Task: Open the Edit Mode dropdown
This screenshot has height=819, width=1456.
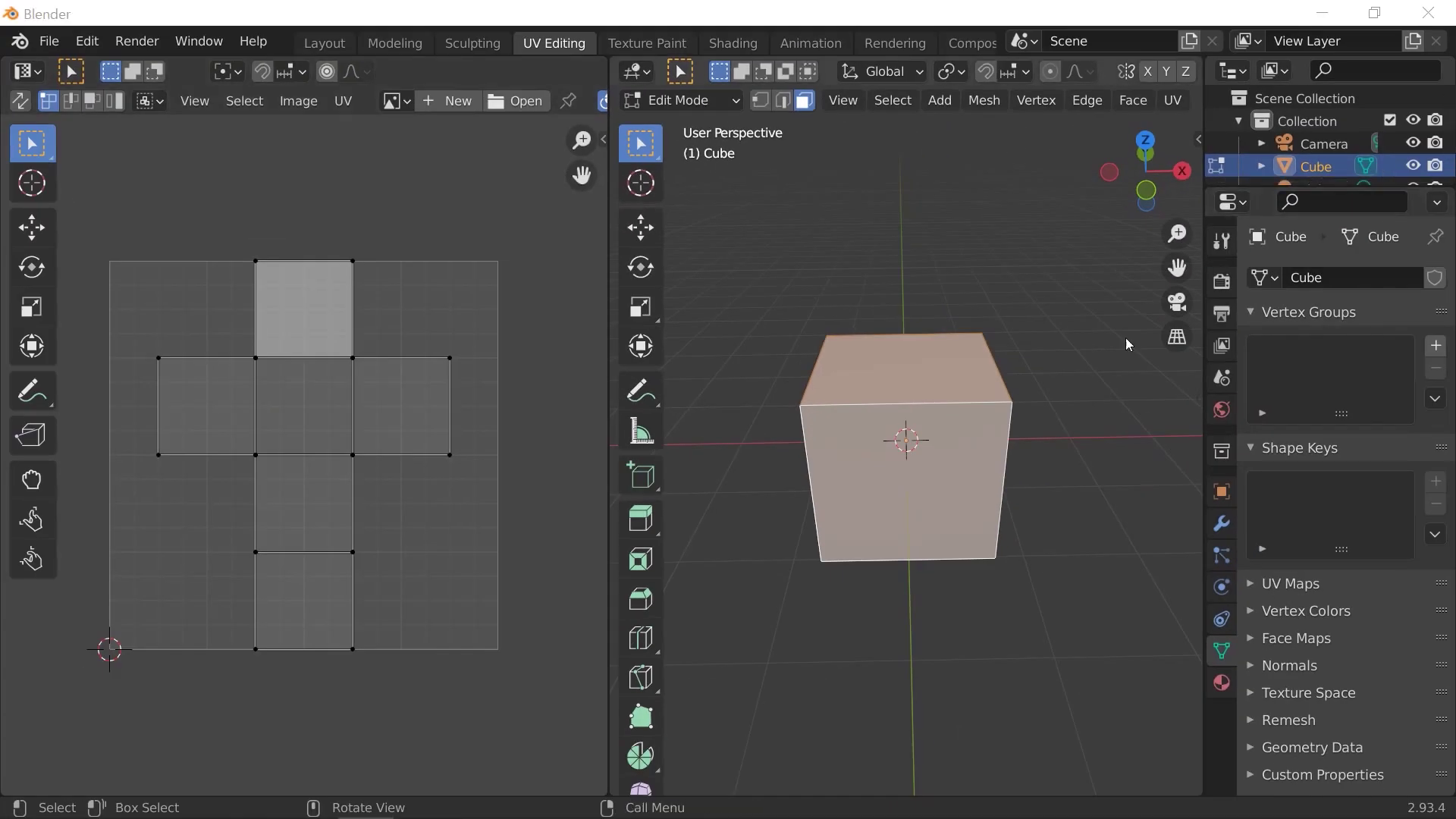Action: (x=681, y=100)
